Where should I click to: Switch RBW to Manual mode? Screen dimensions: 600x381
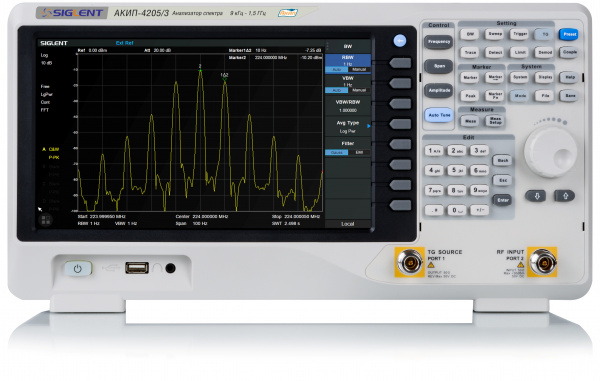pos(359,70)
